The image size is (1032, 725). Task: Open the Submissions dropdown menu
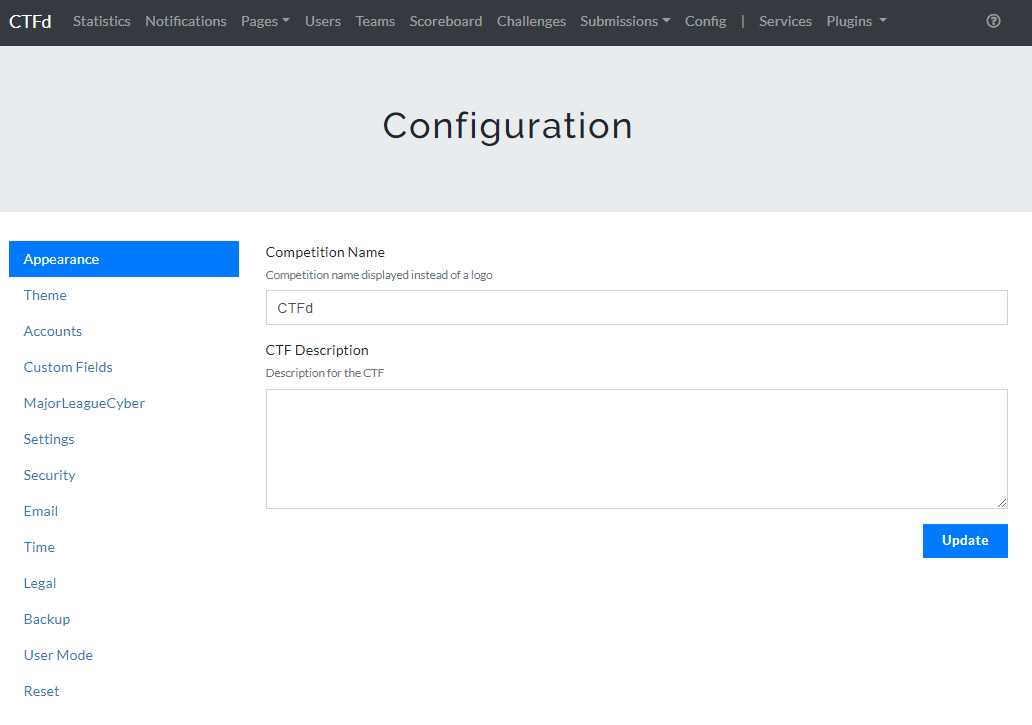pos(625,21)
